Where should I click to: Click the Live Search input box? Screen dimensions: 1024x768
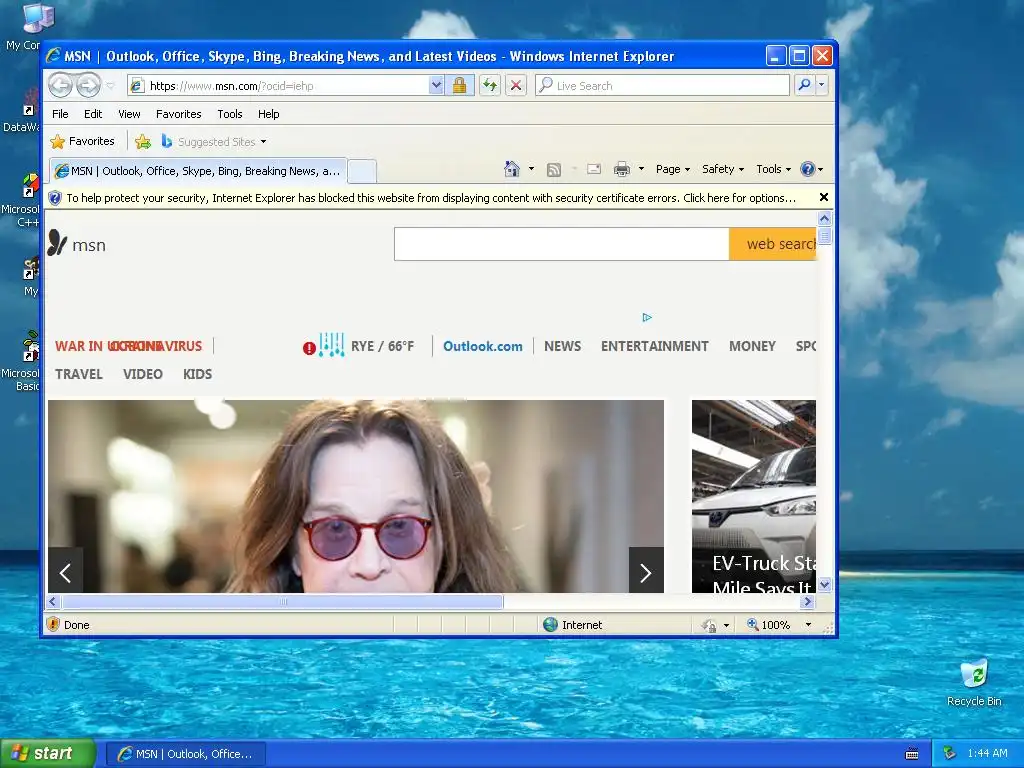pyautogui.click(x=662, y=86)
